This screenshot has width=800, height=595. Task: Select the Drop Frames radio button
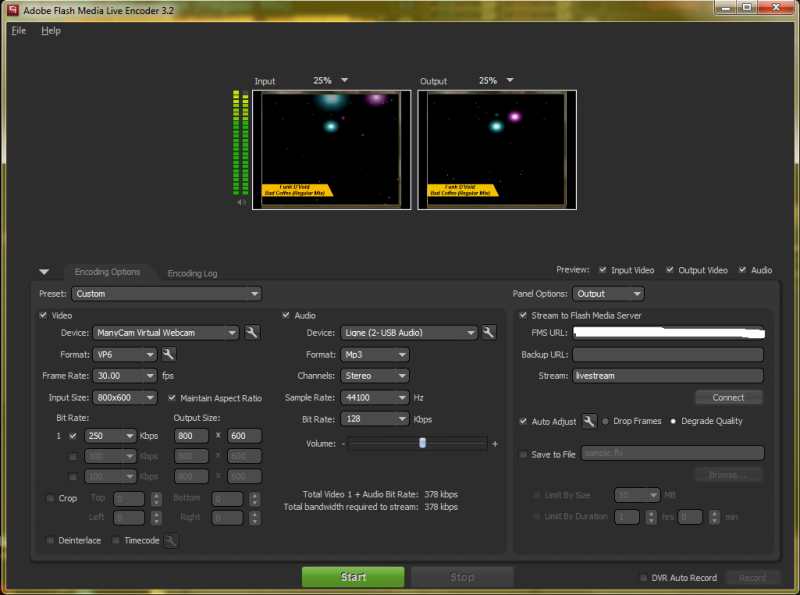(x=605, y=421)
